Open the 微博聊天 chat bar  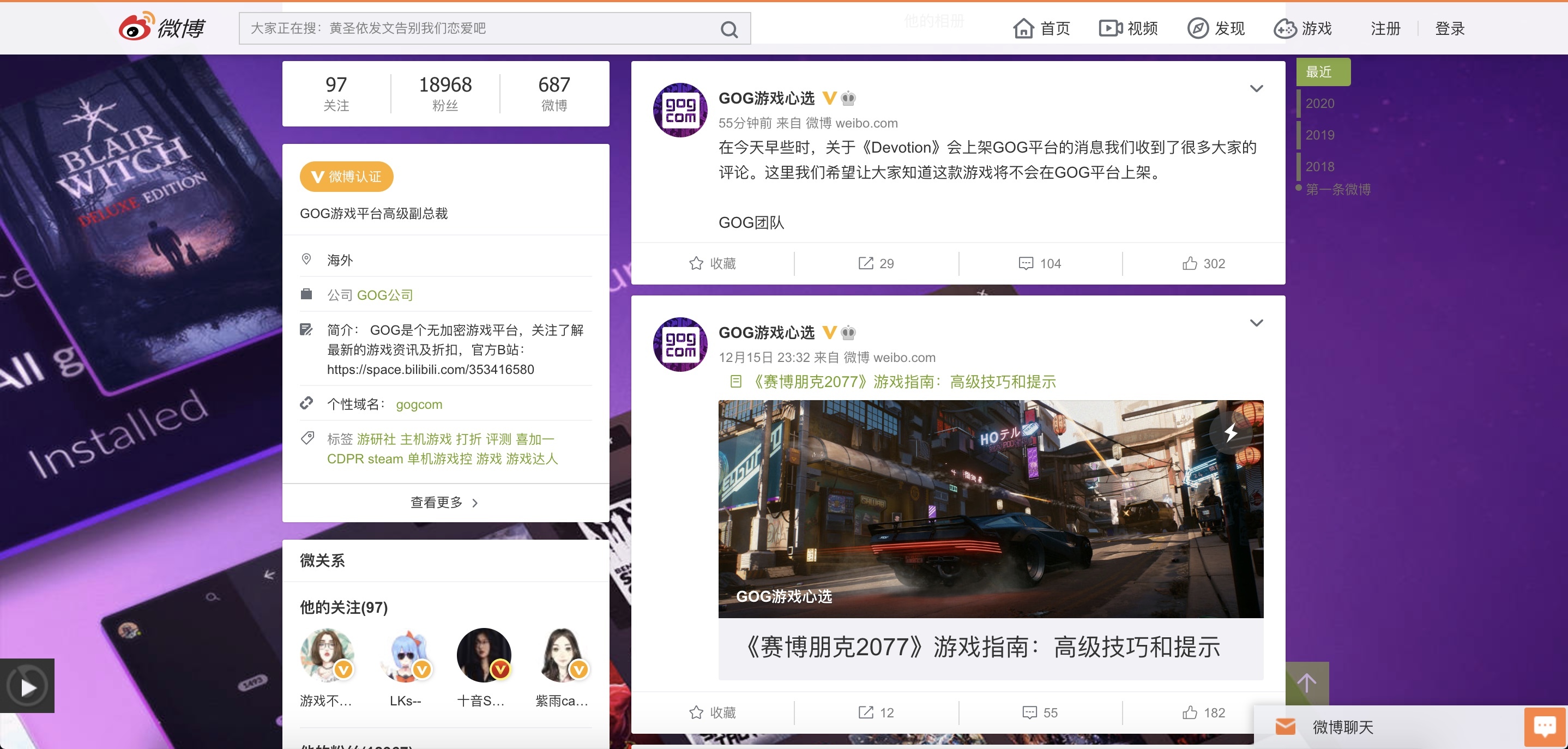pyautogui.click(x=1389, y=727)
